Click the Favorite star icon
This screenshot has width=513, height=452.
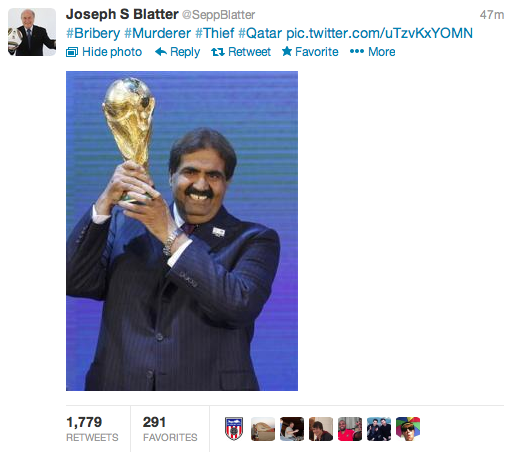(287, 51)
